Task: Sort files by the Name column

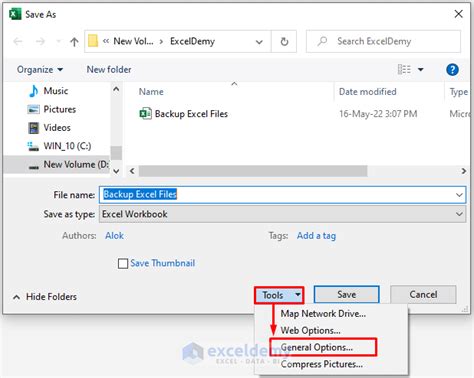Action: click(x=151, y=92)
